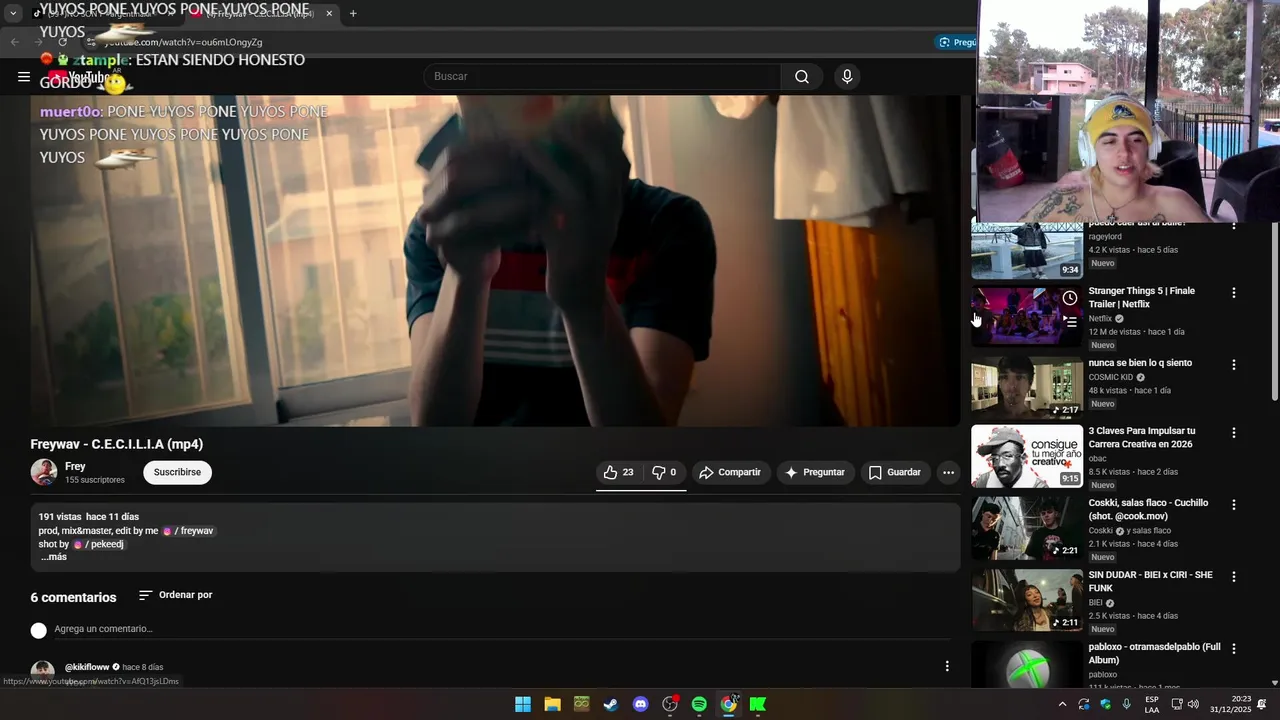Screen dimensions: 1280x720
Task: Open File Explorer from taskbar
Action: coord(552,704)
